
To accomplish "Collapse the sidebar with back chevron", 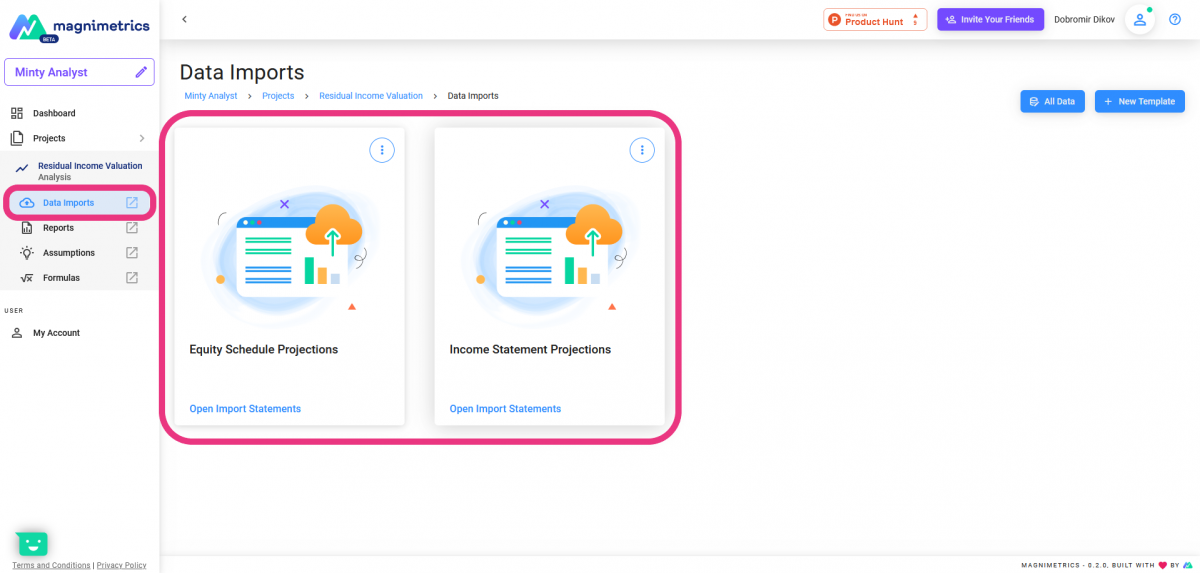I will click(x=184, y=19).
